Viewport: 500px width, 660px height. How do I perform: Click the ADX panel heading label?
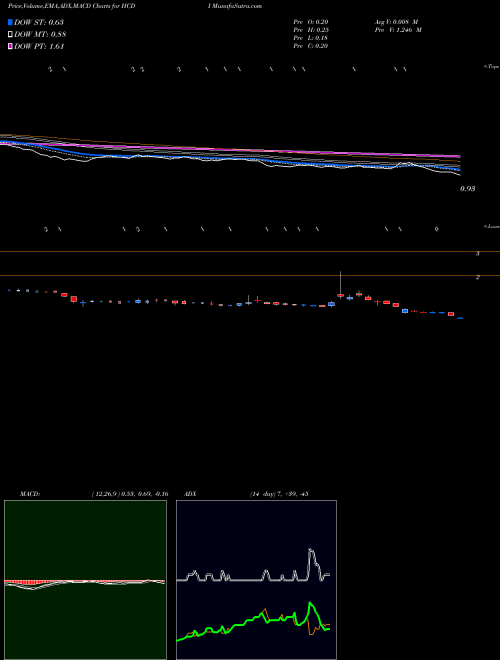[x=191, y=494]
